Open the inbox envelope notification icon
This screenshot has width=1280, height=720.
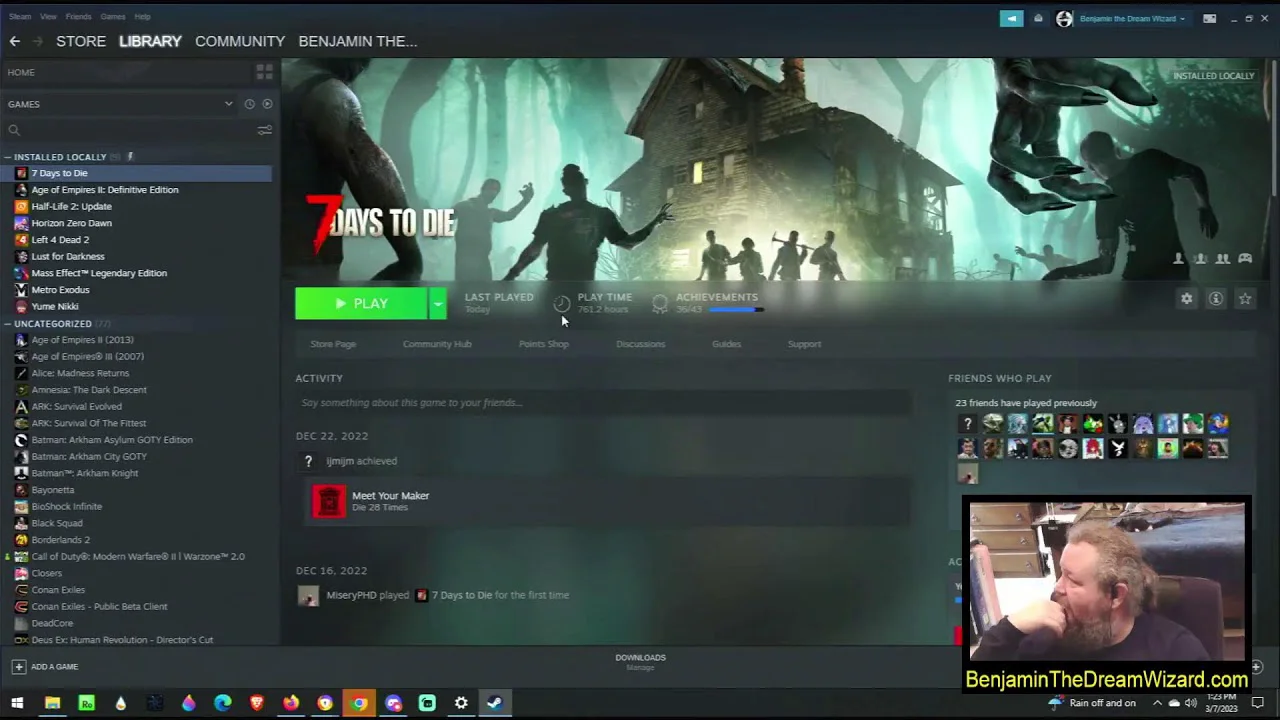pyautogui.click(x=1038, y=18)
